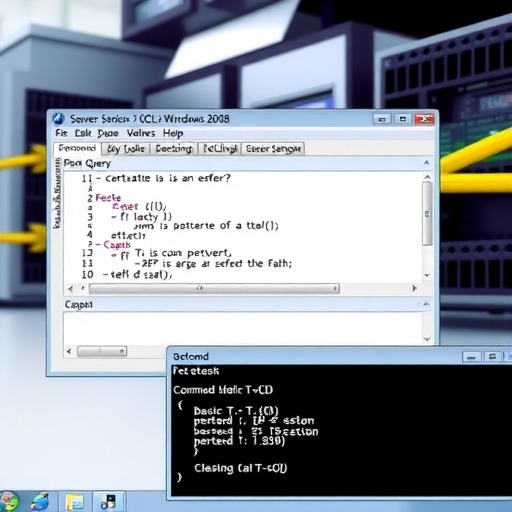Image resolution: width=512 pixels, height=512 pixels.
Task: Click the query editor horizontal scroll left arrow
Action: 70,288
